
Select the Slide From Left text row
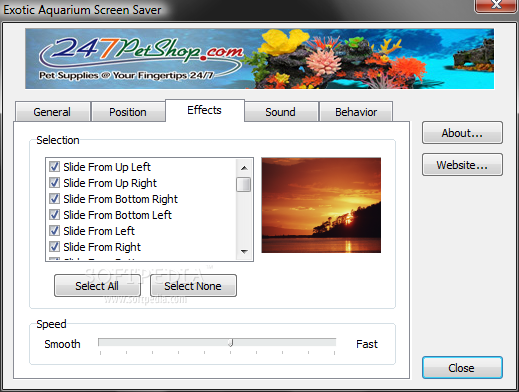[99, 231]
